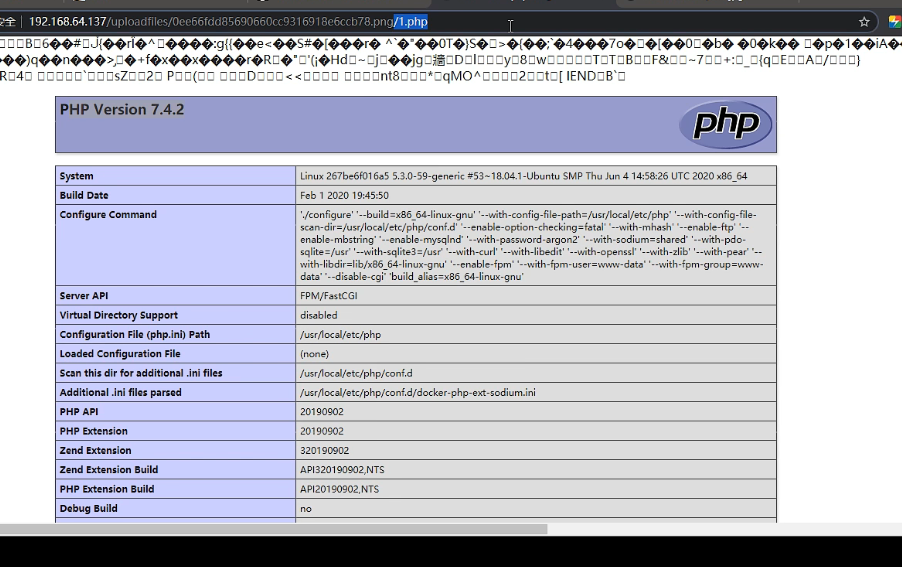Click the 'API20190902,NTS' value
This screenshot has height=567, width=902.
[x=339, y=489]
